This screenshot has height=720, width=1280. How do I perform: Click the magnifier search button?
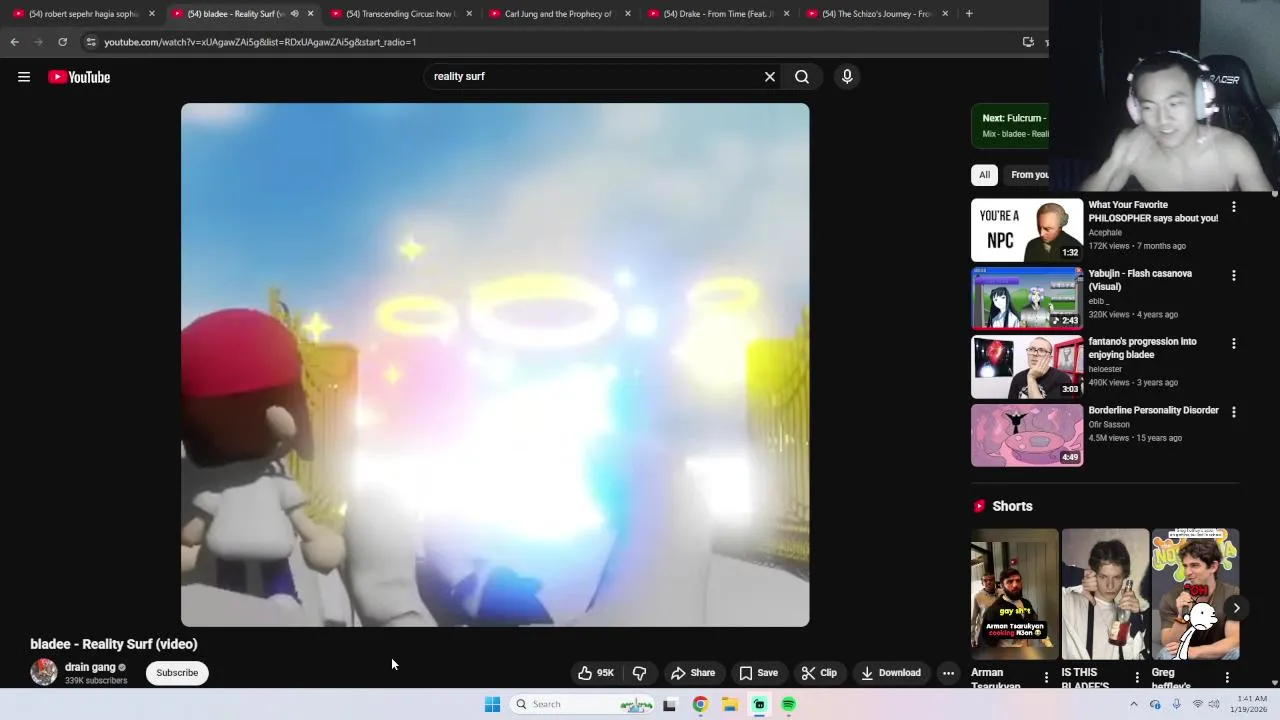click(x=802, y=76)
